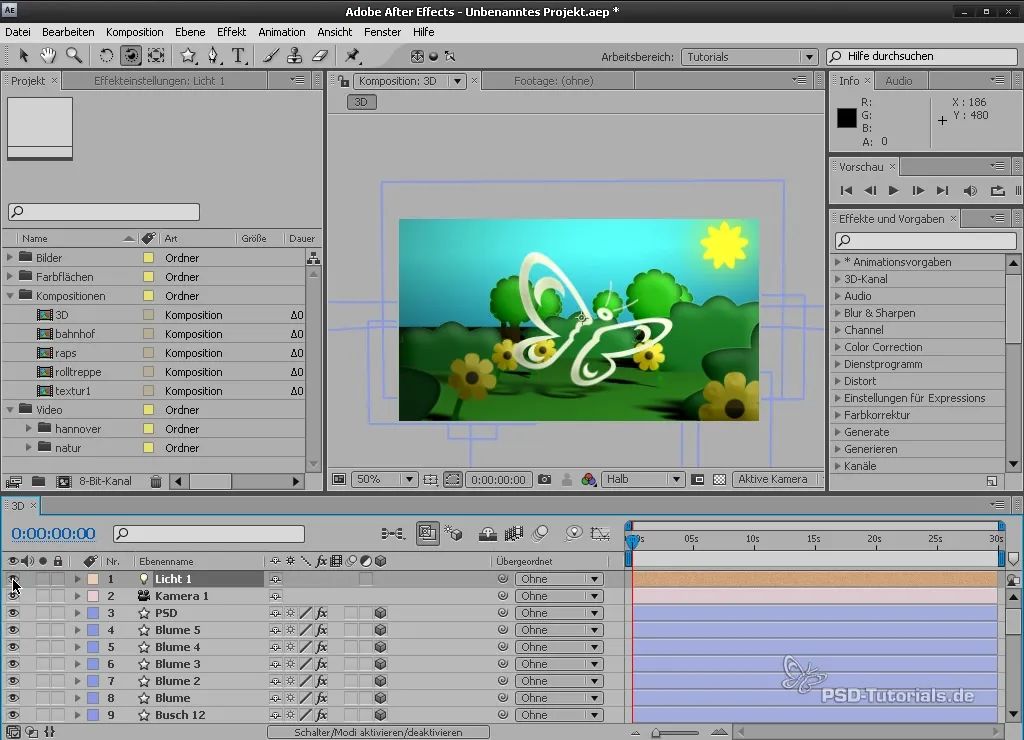Select the Puppet Pin tool
This screenshot has width=1024, height=740.
[353, 56]
